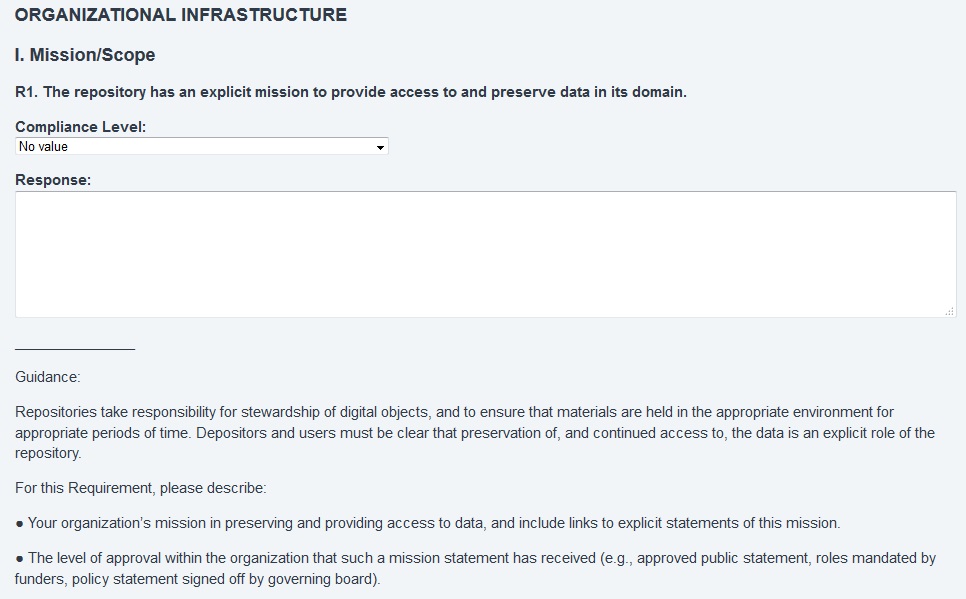Open the Compliance Level dropdown

tap(201, 146)
